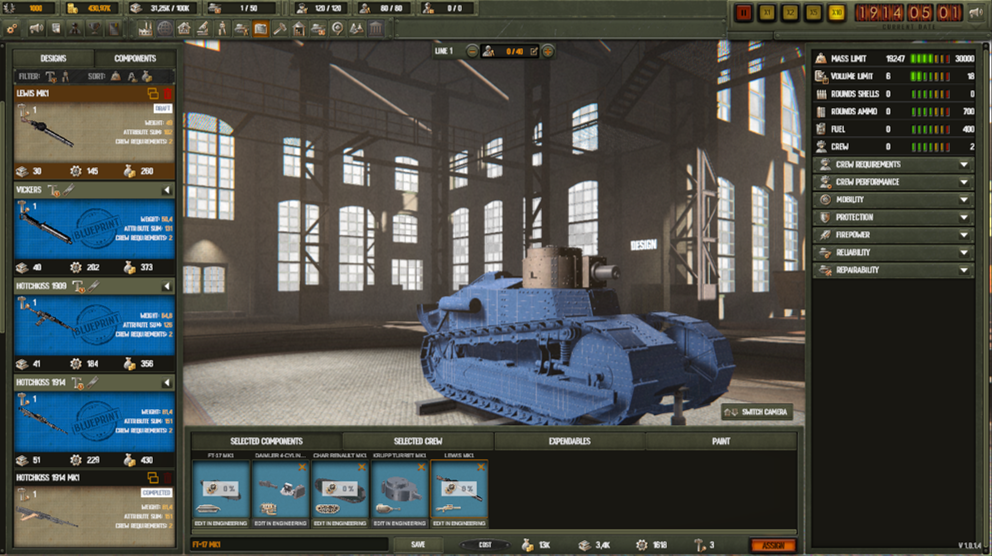Duplicate the Hotchkiss 1914 MK1 design
This screenshot has width=992, height=556.
pos(152,478)
